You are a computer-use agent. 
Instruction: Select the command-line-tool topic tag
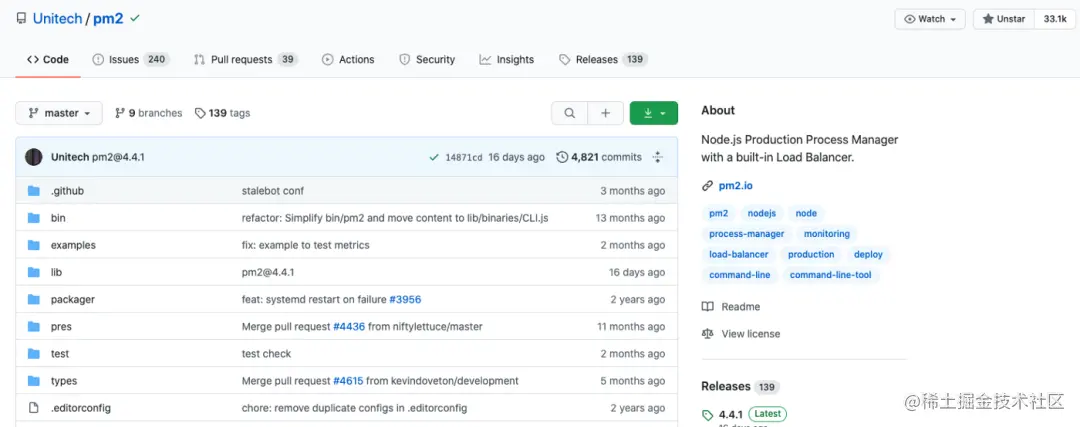coord(830,275)
